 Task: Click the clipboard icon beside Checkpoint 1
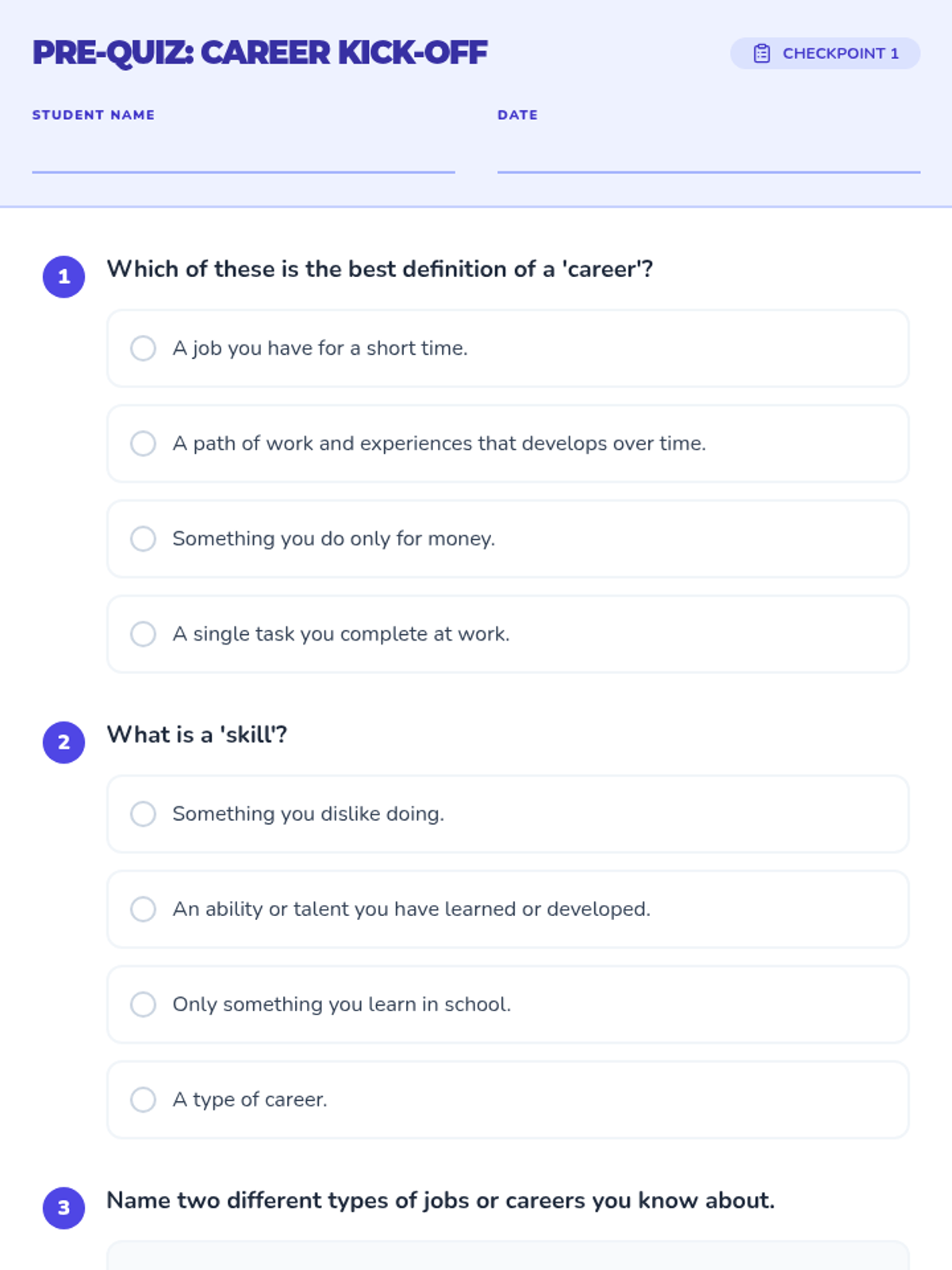[762, 53]
